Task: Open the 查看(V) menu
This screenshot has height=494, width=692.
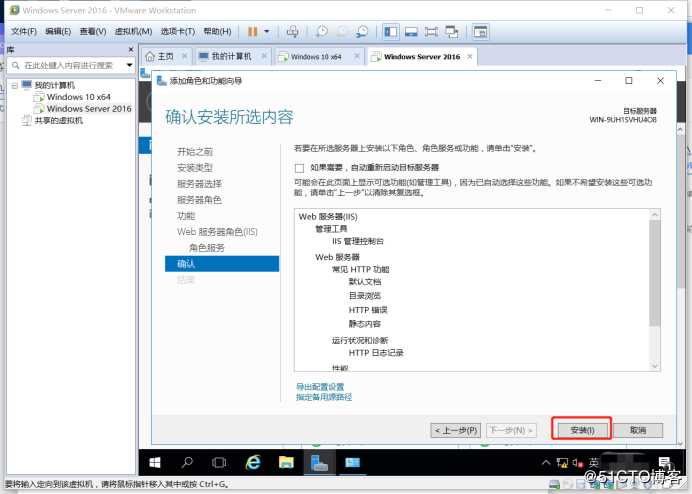Action: (x=93, y=31)
